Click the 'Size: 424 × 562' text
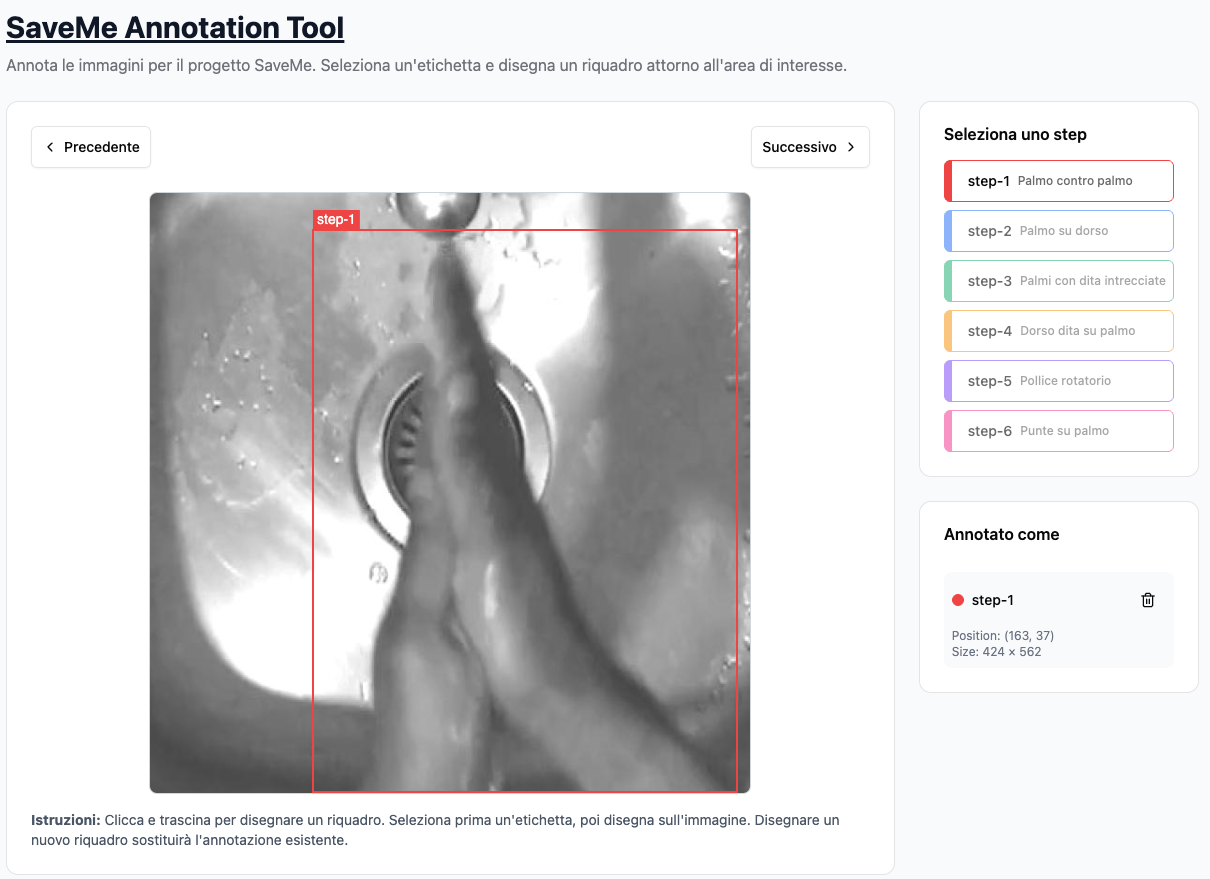1210x879 pixels. (x=997, y=652)
